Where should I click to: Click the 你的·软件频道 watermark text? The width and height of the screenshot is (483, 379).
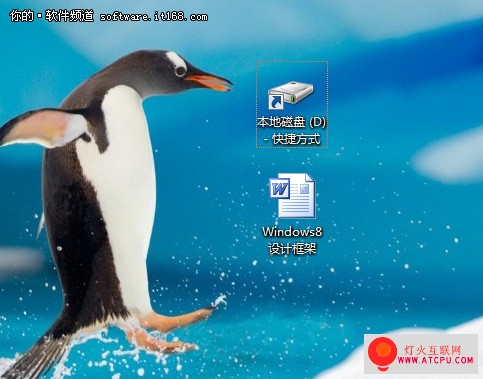(x=52, y=15)
